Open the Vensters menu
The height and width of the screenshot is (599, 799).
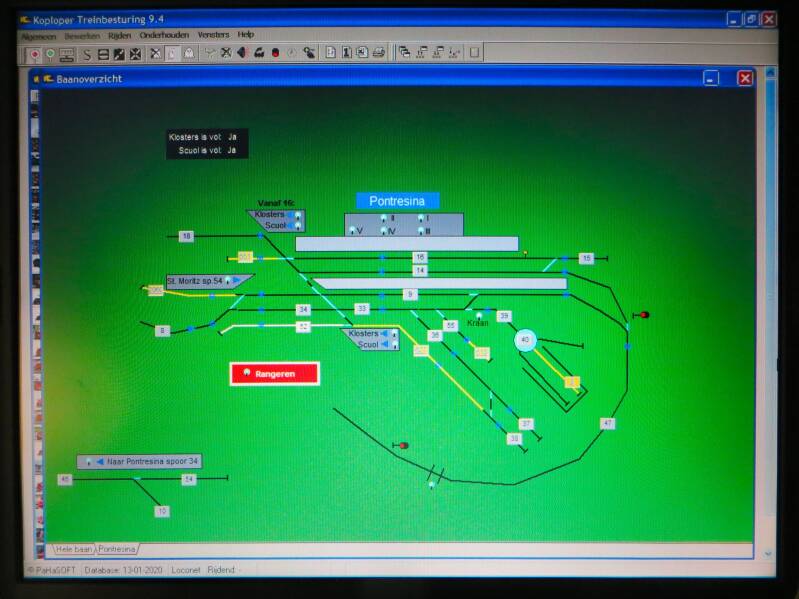click(x=213, y=35)
